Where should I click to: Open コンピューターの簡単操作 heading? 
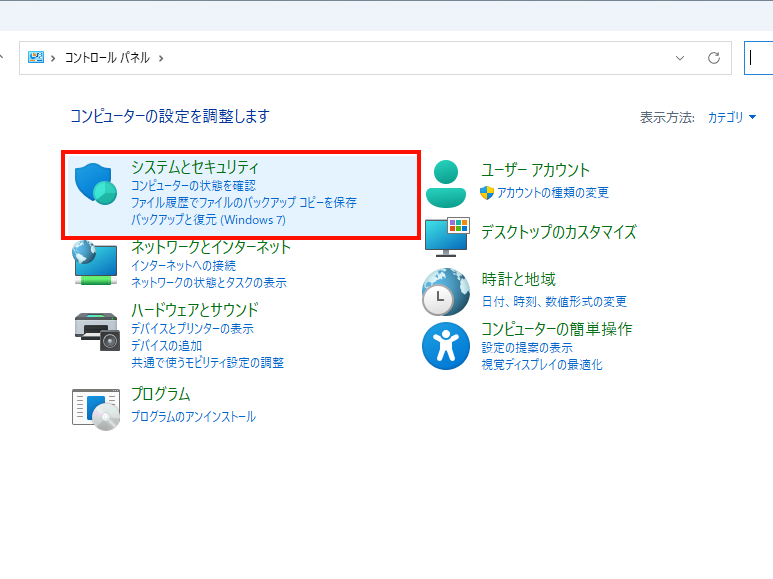click(557, 329)
